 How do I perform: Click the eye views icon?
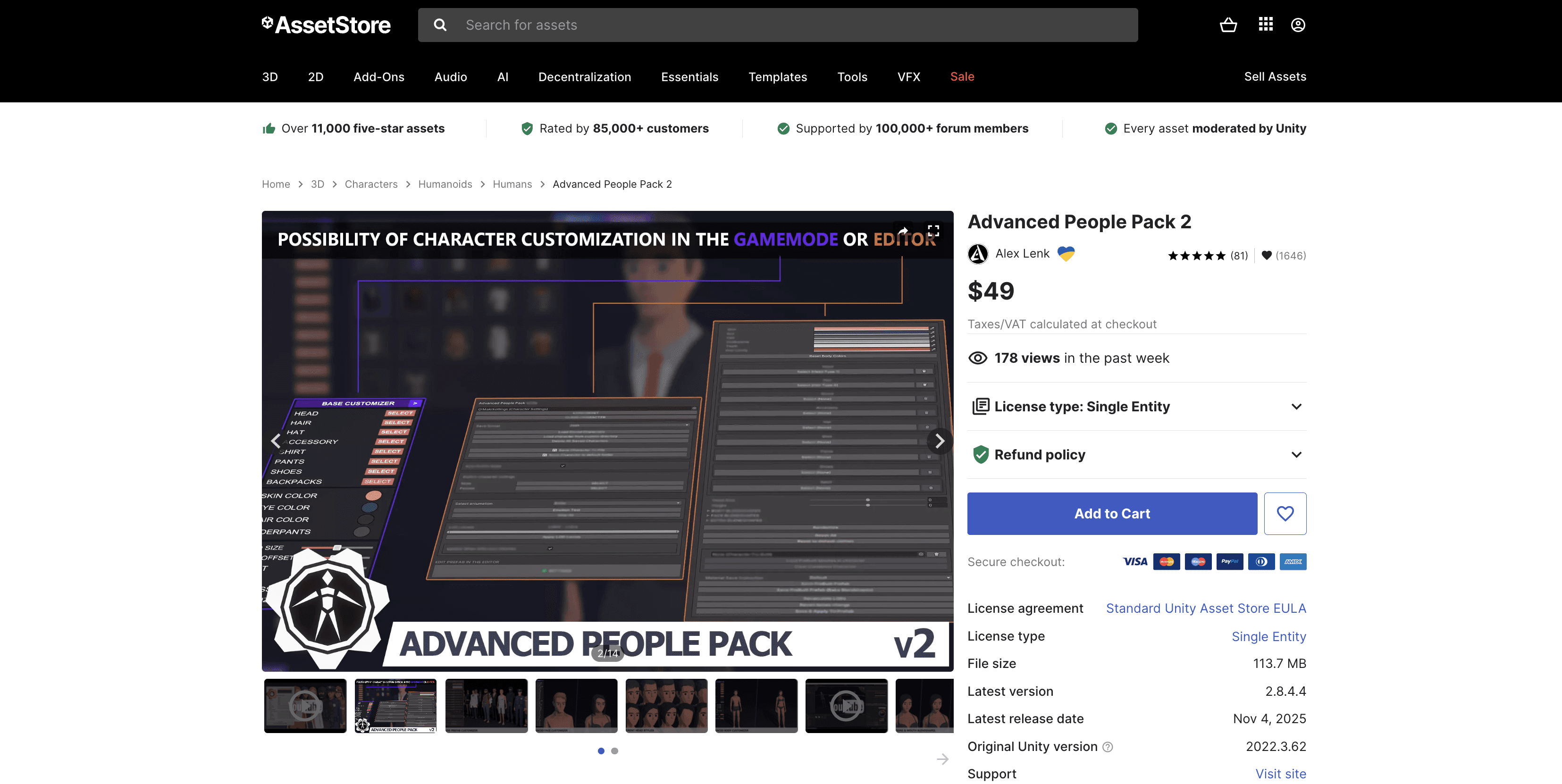pyautogui.click(x=977, y=358)
